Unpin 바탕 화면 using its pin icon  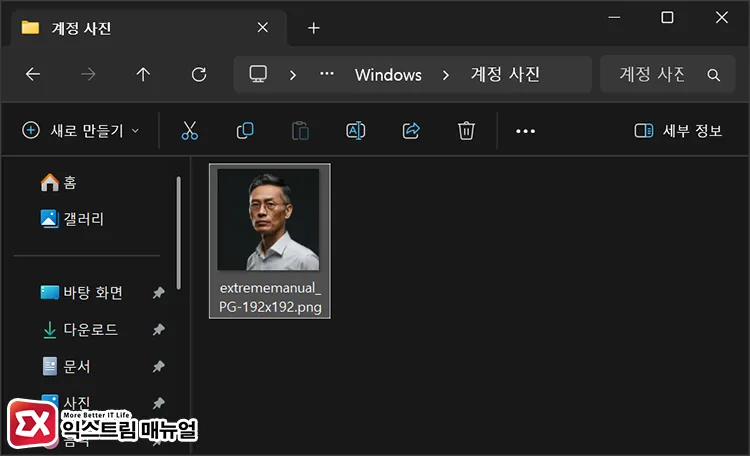(158, 292)
